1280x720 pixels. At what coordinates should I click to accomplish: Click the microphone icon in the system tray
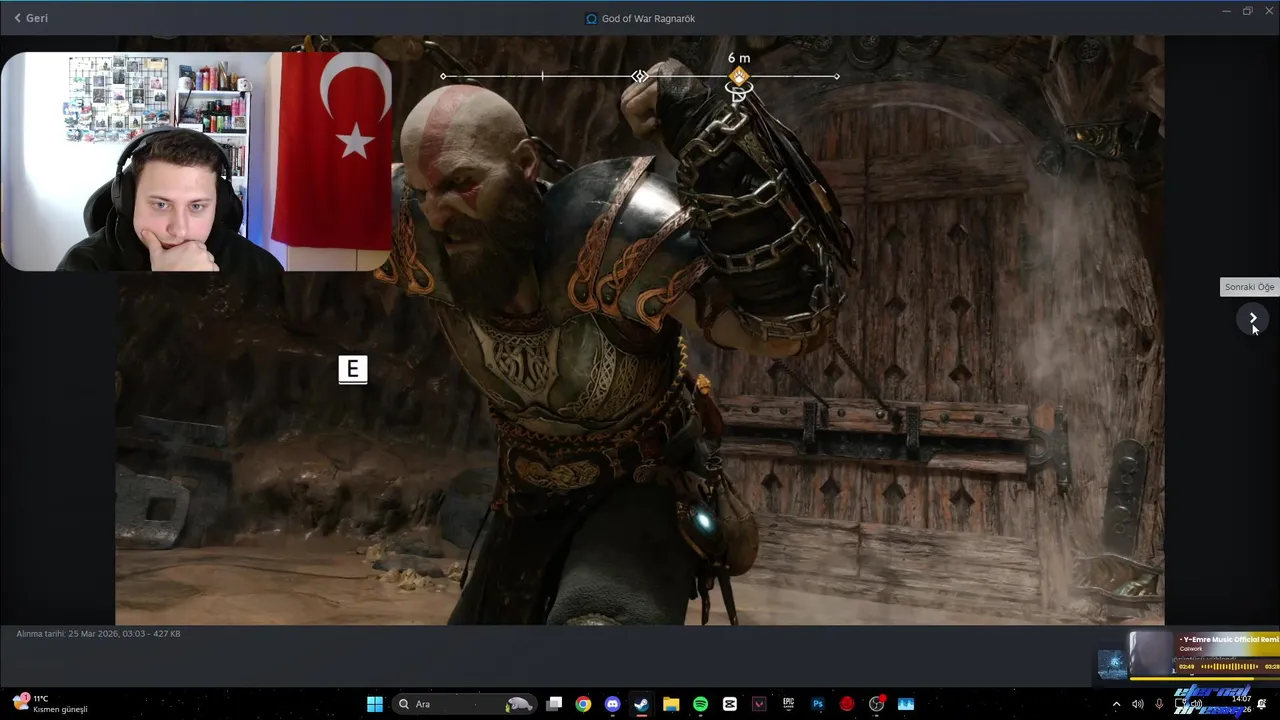pyautogui.click(x=1159, y=704)
